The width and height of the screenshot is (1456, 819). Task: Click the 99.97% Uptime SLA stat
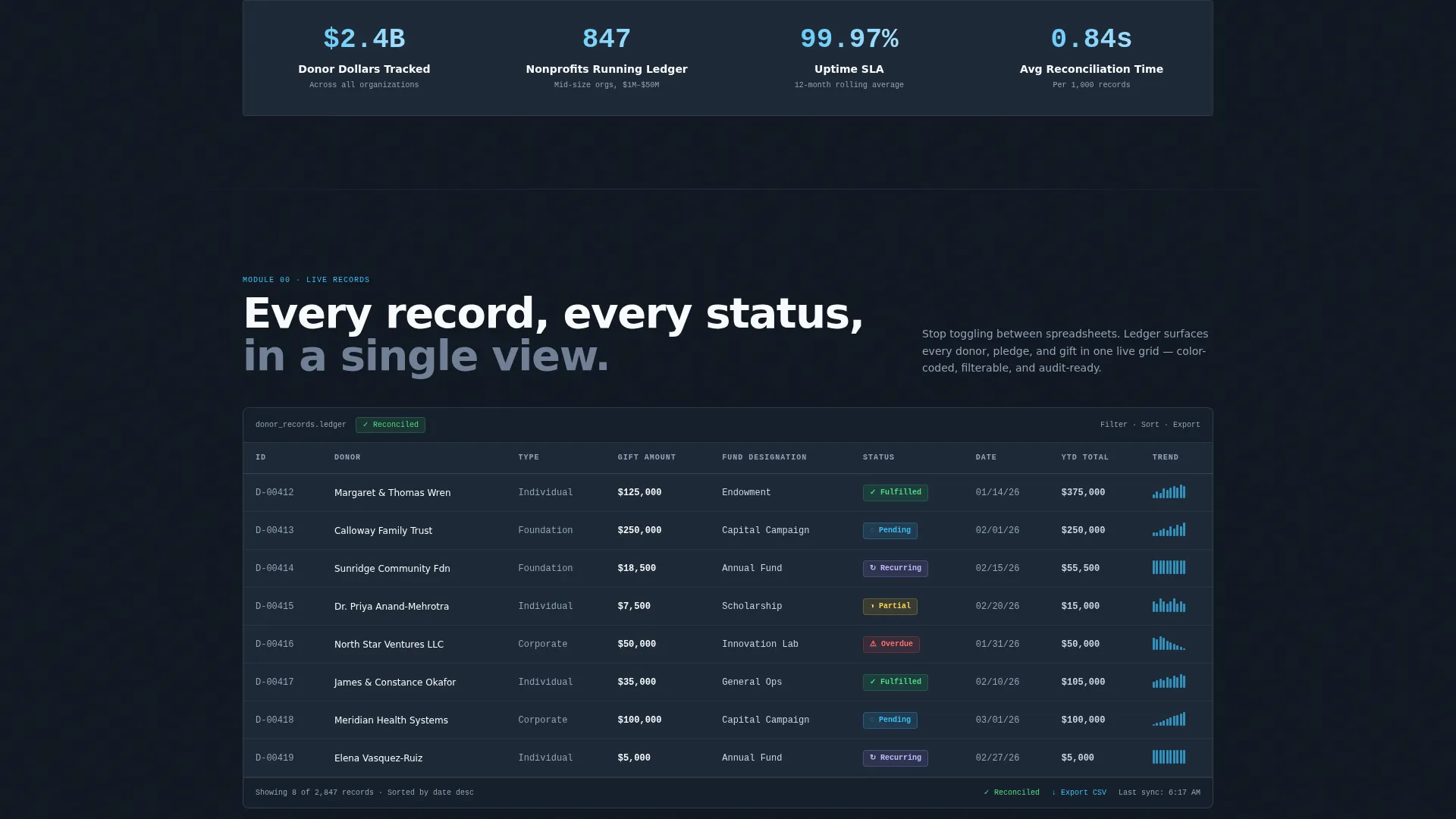click(x=849, y=58)
